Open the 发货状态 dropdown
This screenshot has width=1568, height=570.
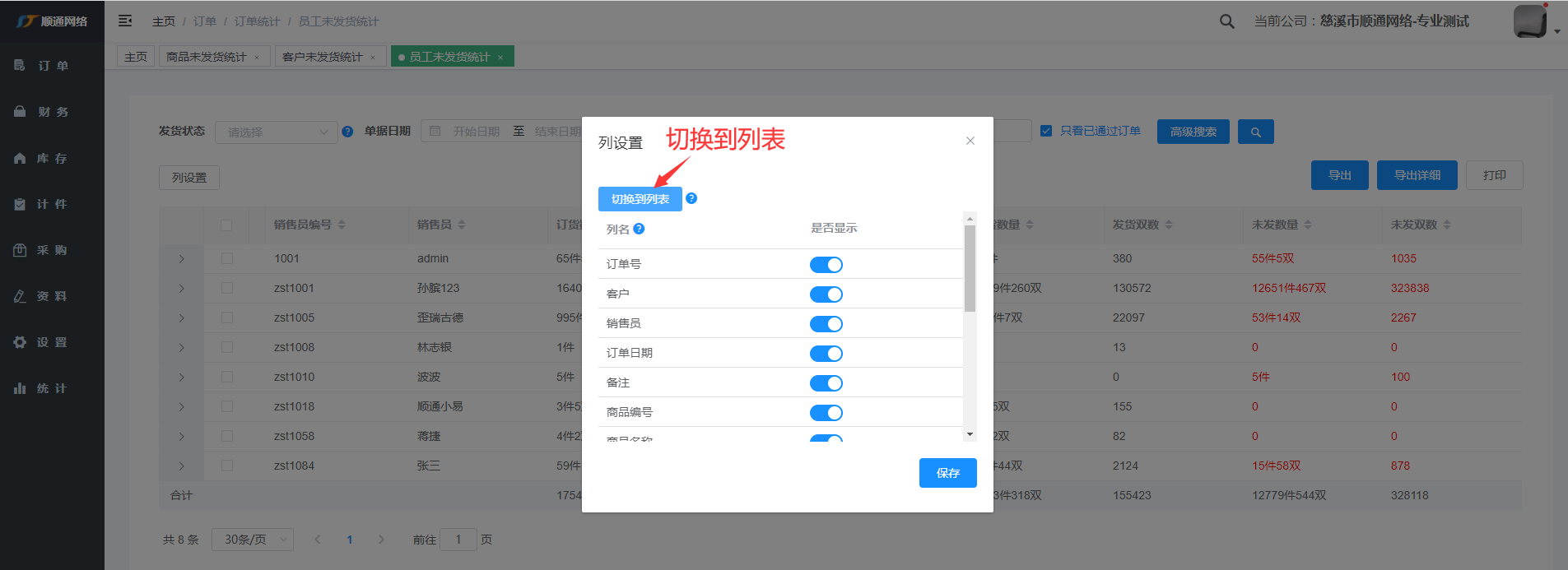point(276,132)
